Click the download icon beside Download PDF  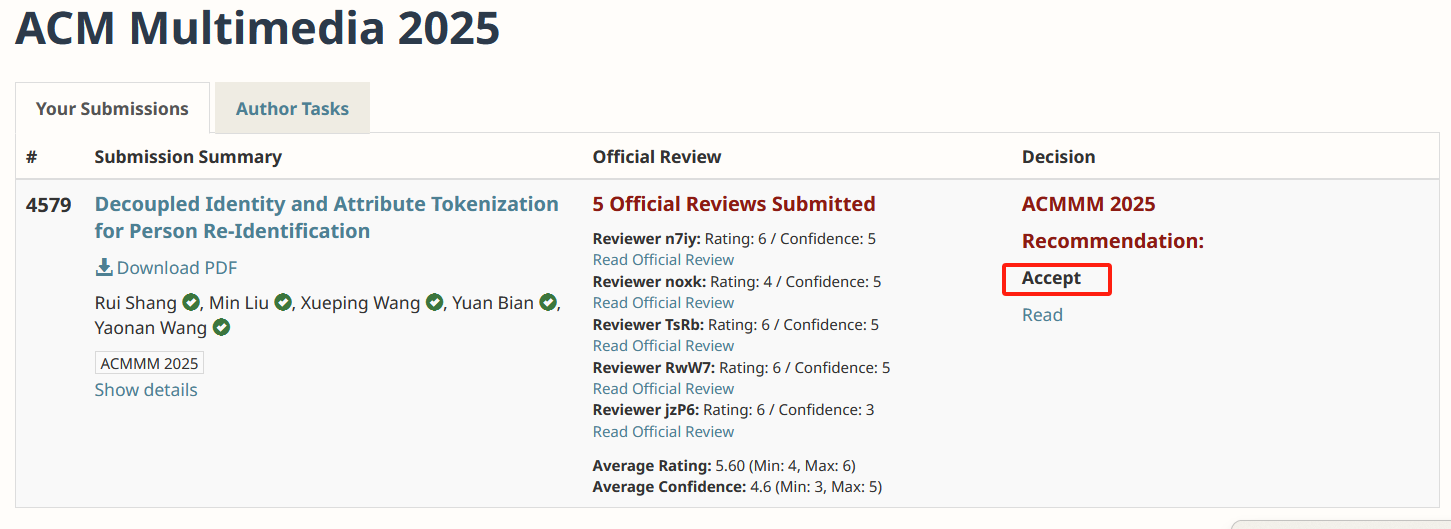(x=104, y=267)
